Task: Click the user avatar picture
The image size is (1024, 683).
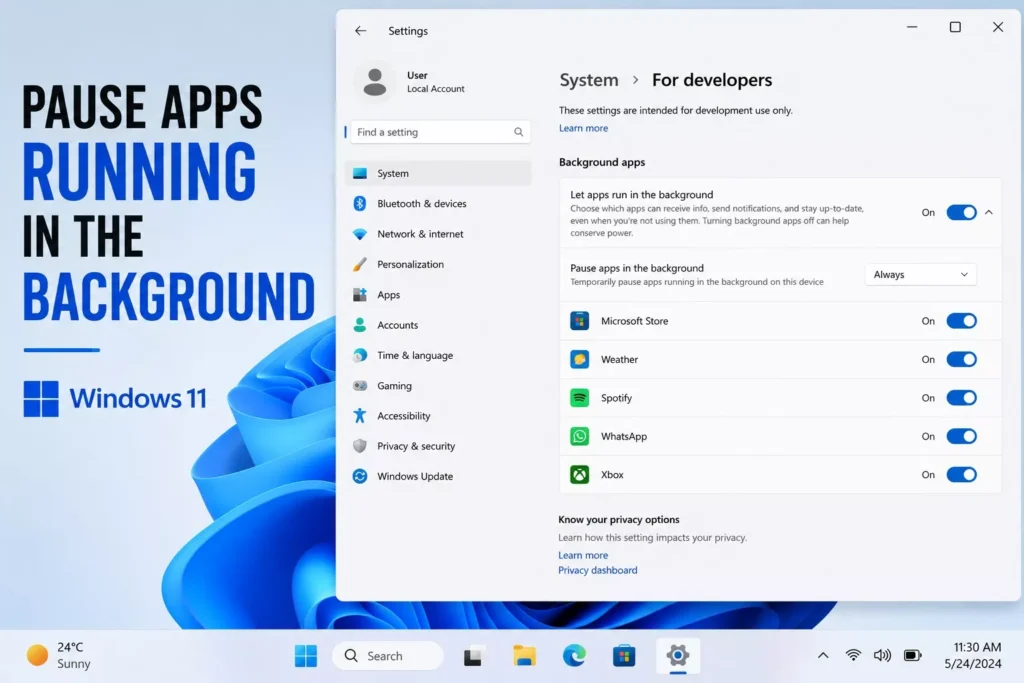Action: [x=375, y=82]
